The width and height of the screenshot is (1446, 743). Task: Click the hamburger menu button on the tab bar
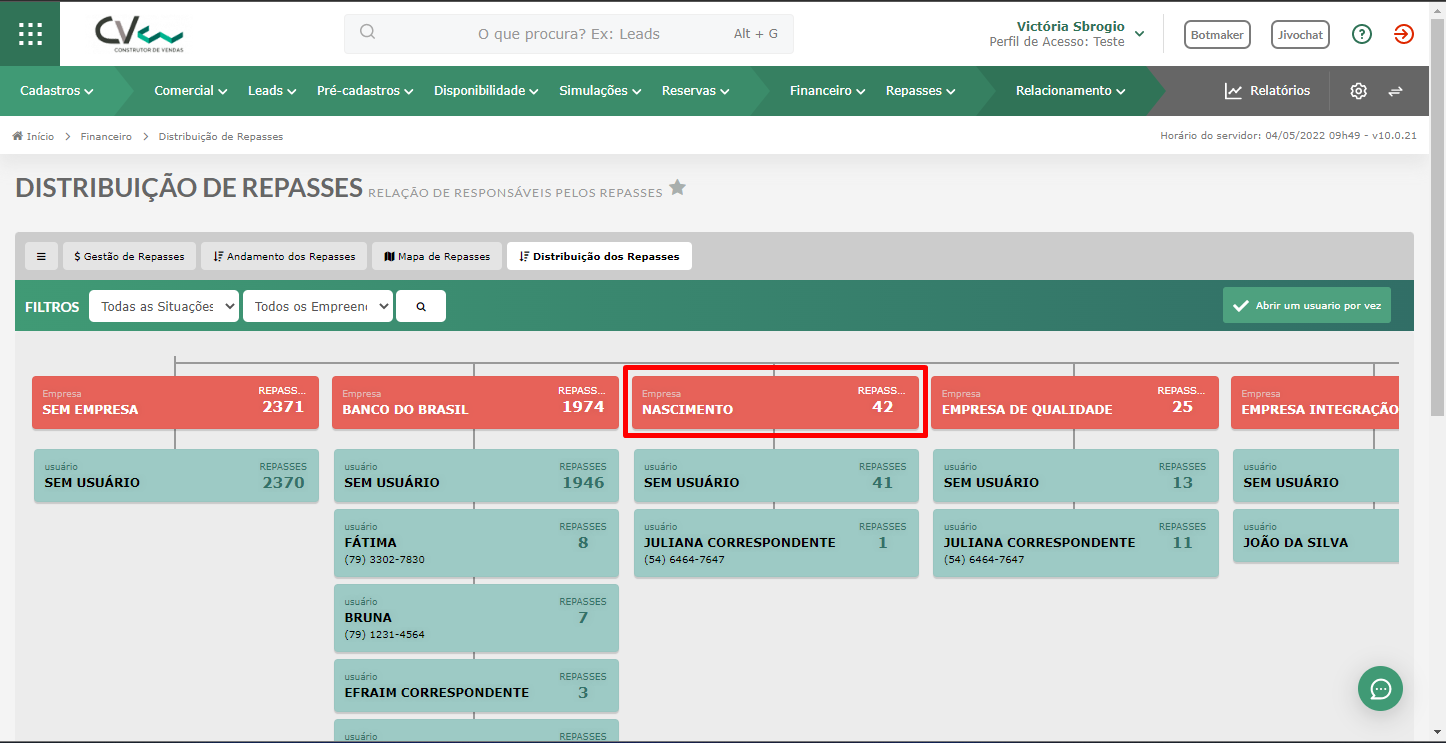[41, 256]
